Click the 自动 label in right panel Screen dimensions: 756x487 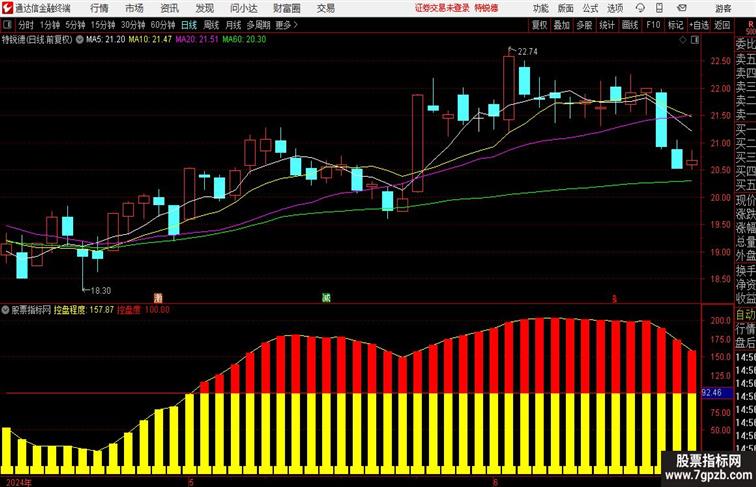(x=745, y=315)
